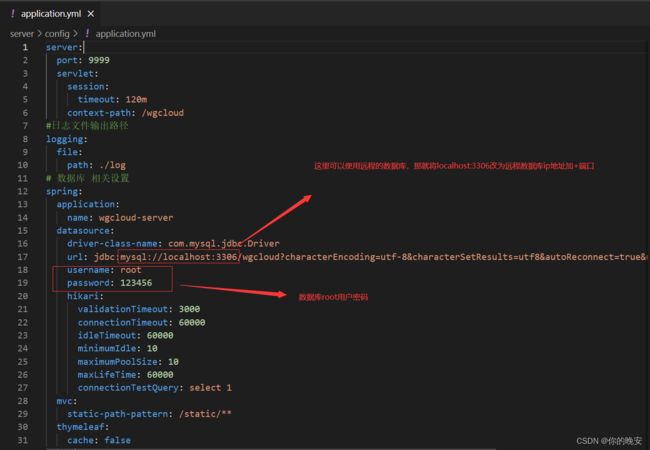This screenshot has height=450, width=650.
Task: Click line number 1 in the gutter
Action: click(x=25, y=47)
